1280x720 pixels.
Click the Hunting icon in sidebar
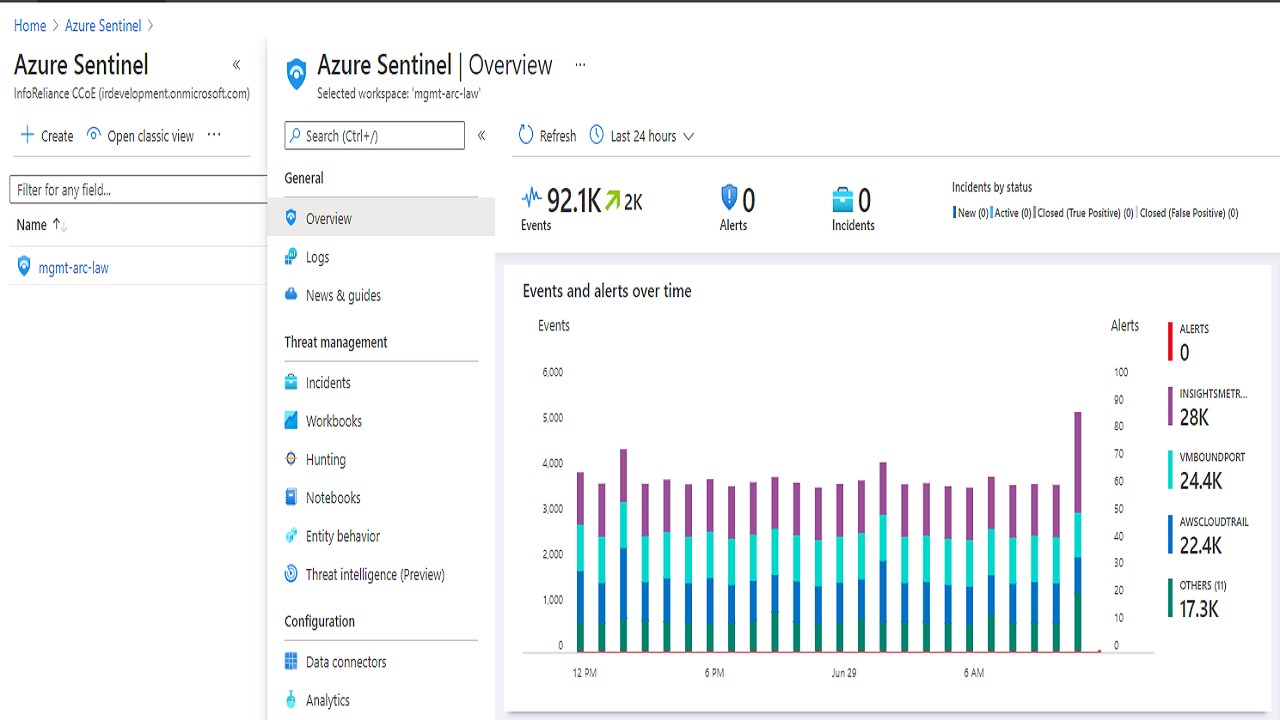click(291, 459)
